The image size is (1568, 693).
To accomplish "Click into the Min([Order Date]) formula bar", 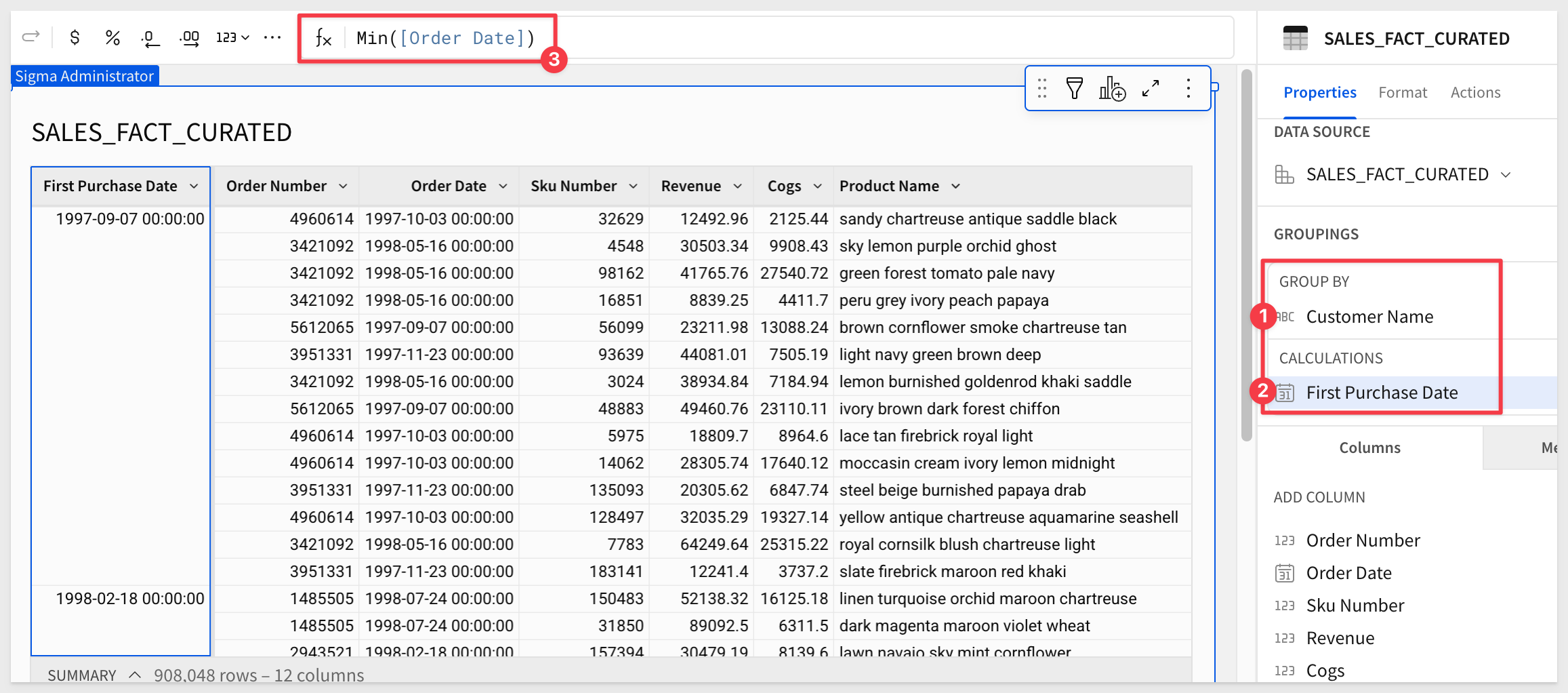I will 789,38.
